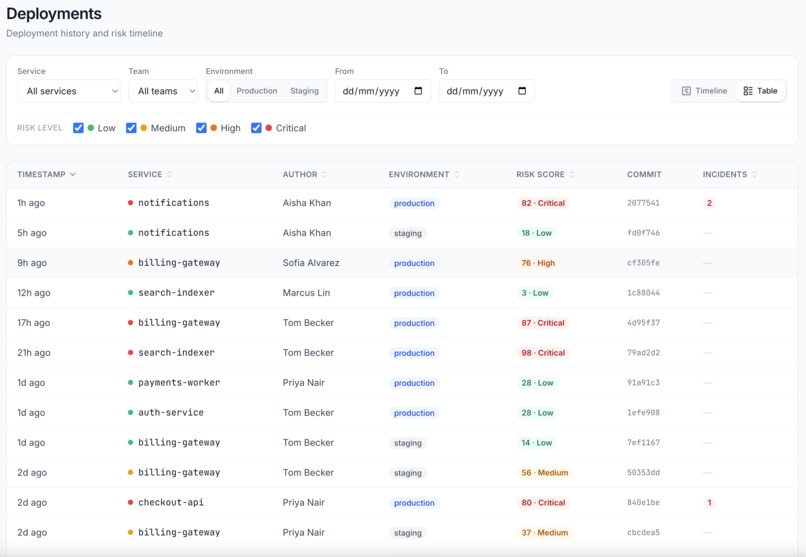Click commit hash cbcdea5
The image size is (806, 557).
(643, 532)
